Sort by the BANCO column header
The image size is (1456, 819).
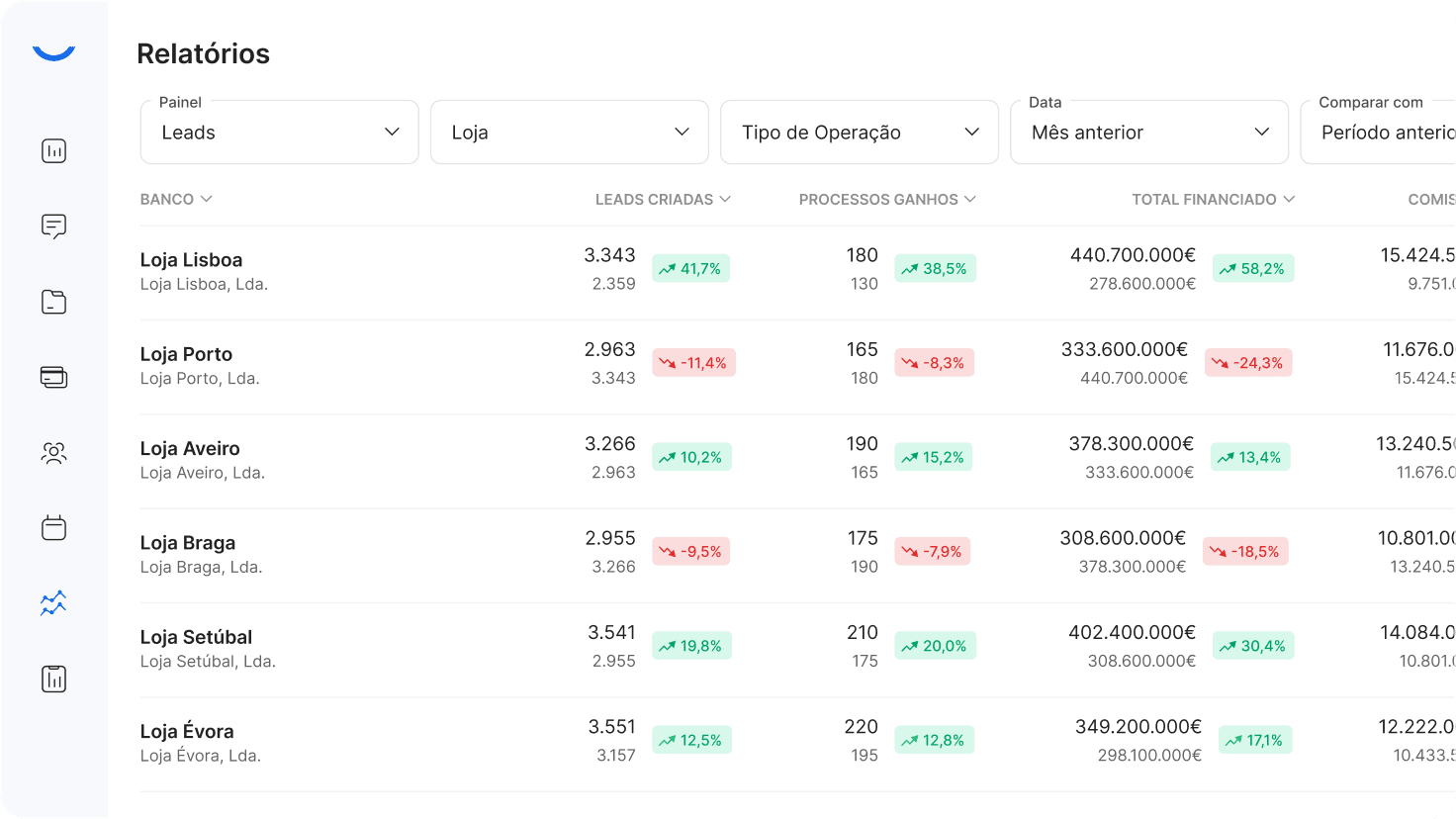coord(176,200)
